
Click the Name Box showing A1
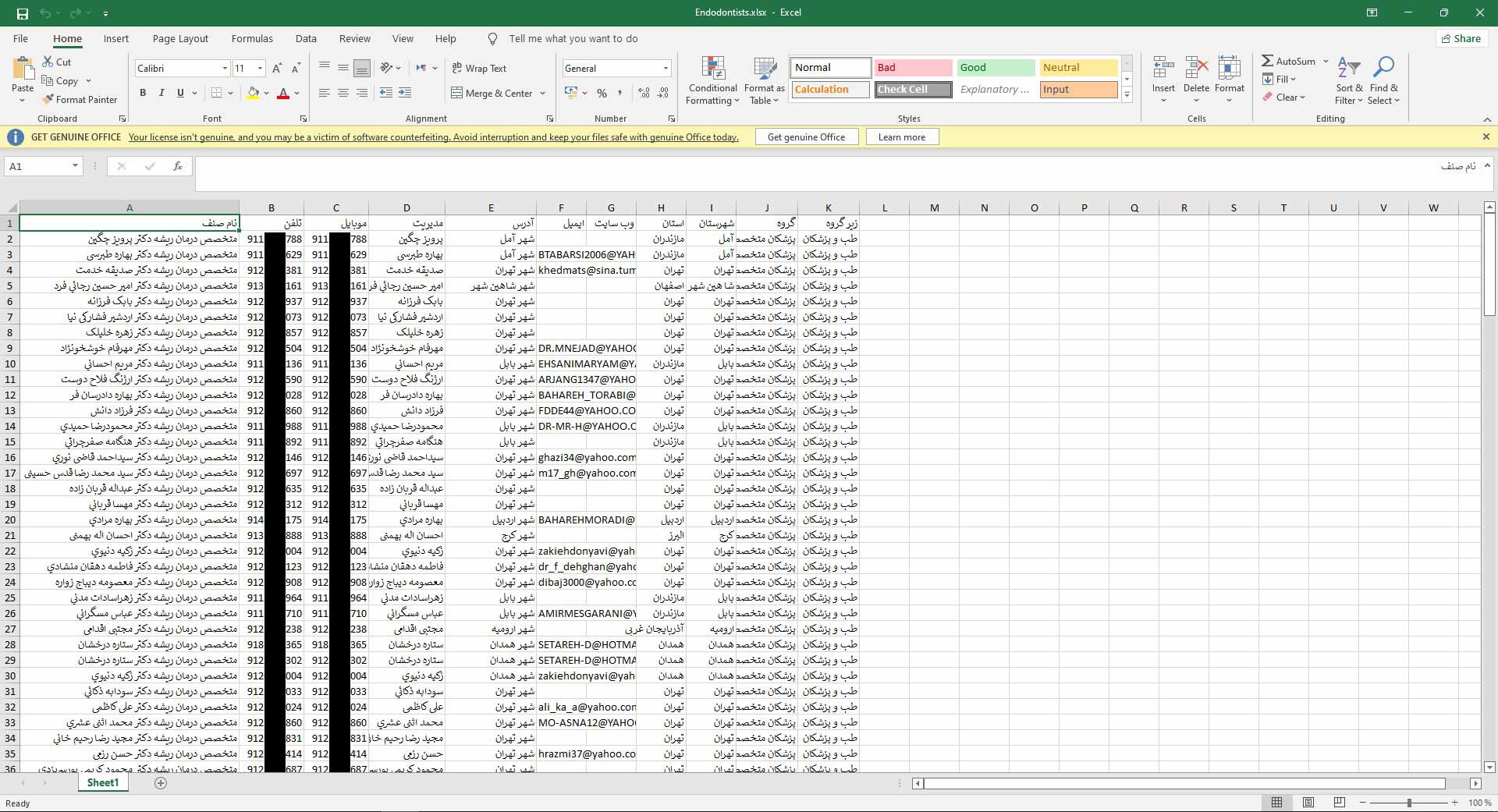(37, 166)
